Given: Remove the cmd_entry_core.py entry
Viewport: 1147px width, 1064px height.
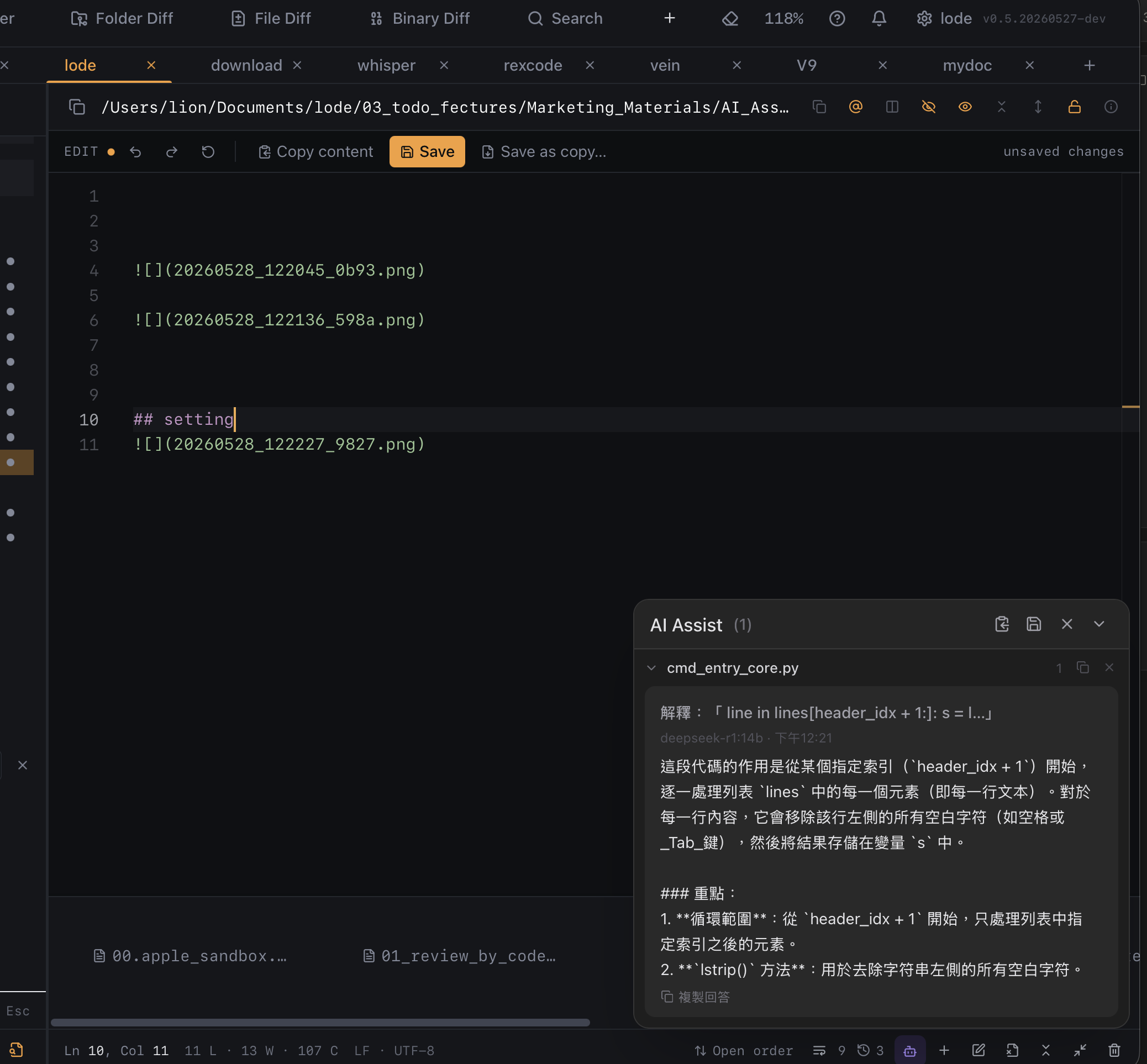Looking at the screenshot, I should pos(1109,667).
